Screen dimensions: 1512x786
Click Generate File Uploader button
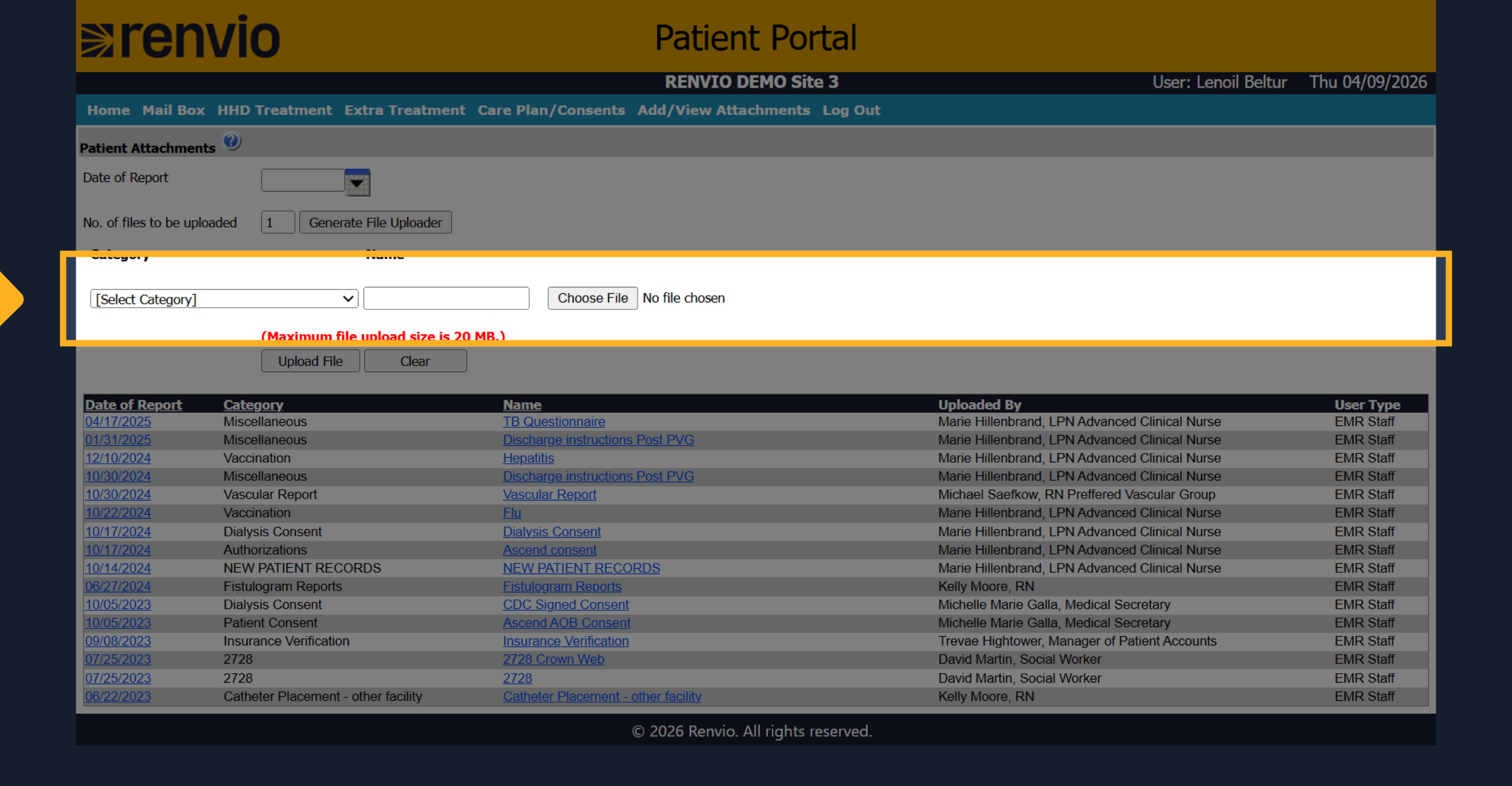click(375, 223)
